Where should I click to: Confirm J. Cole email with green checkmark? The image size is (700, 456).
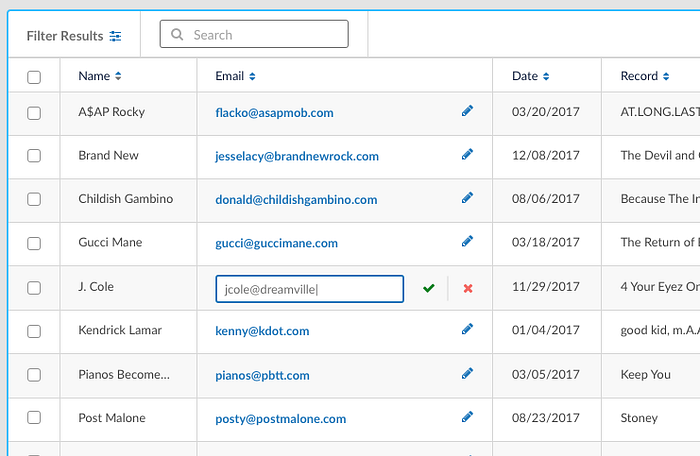point(429,289)
